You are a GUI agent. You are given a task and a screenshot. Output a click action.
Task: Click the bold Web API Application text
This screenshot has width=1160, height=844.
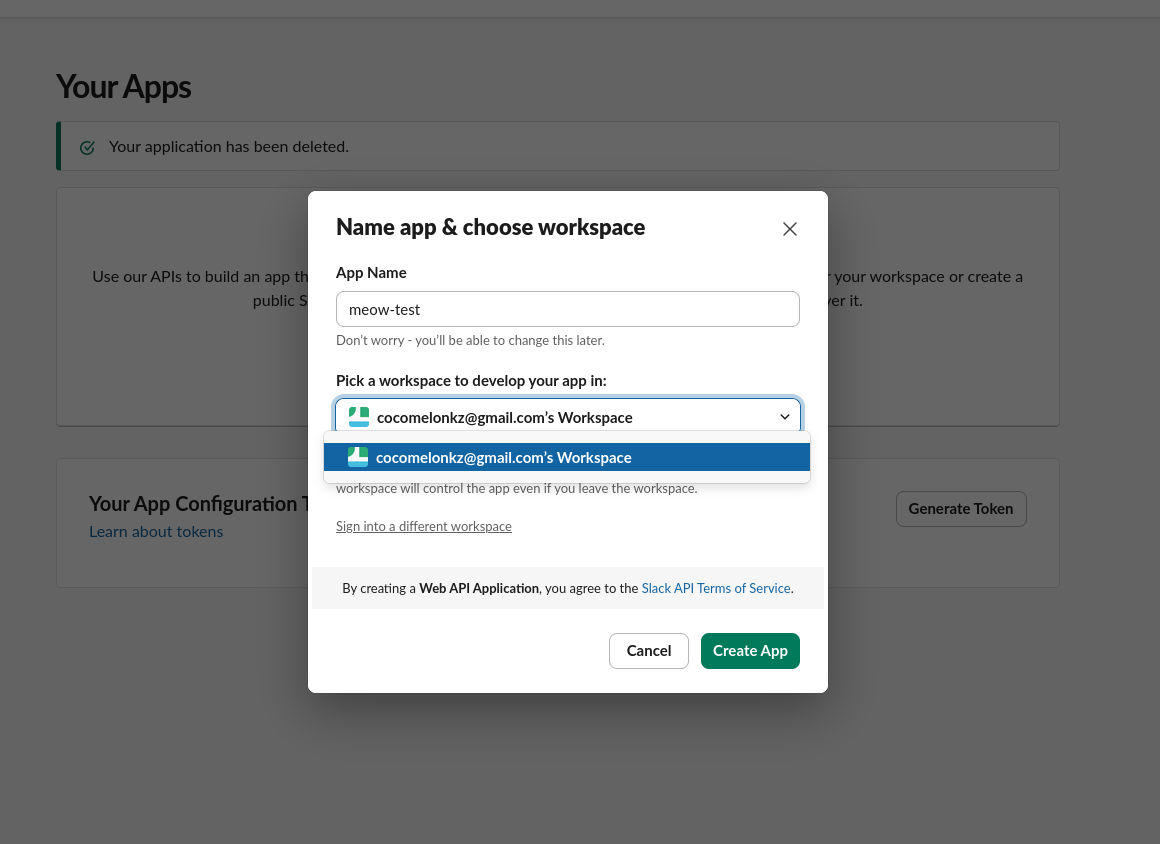coord(479,588)
